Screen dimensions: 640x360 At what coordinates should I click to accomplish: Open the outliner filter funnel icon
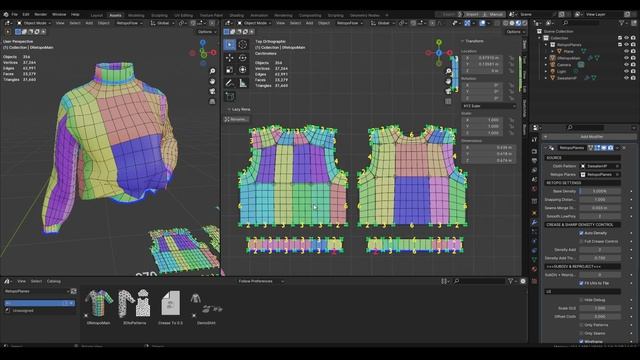tap(622, 23)
